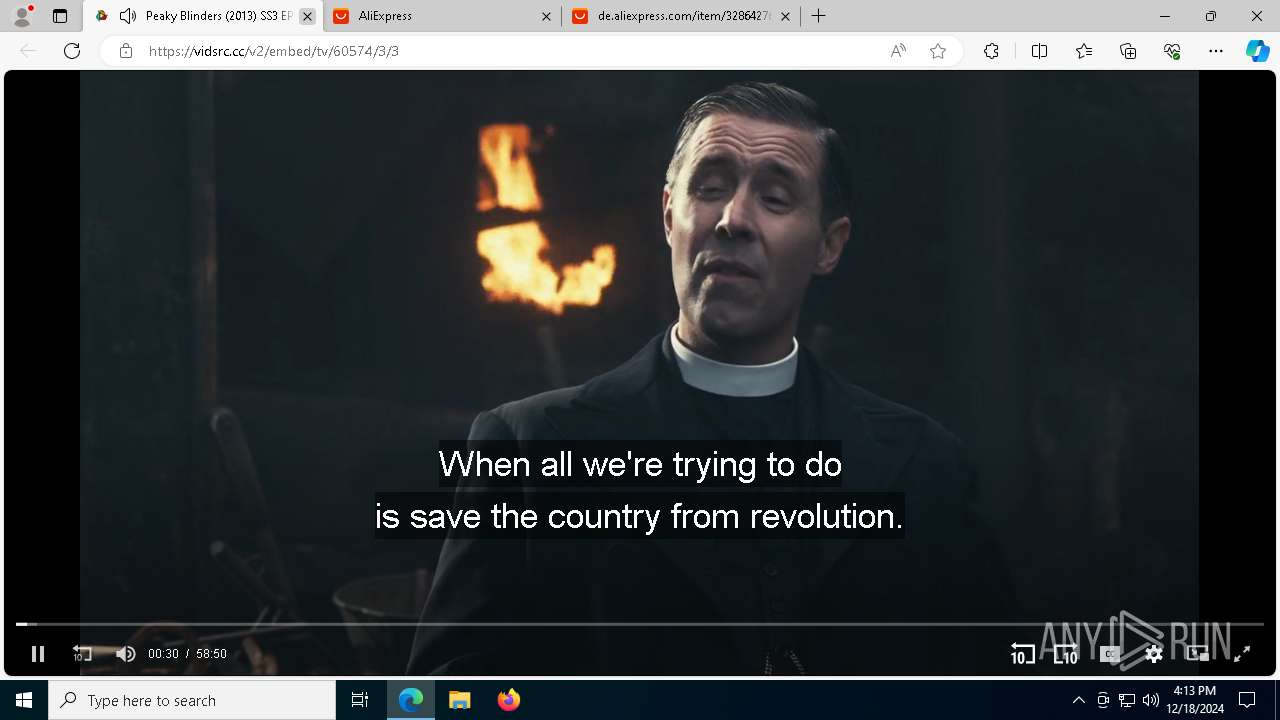Image resolution: width=1280 pixels, height=720 pixels.
Task: Mute tab audio via speaker icon on tab
Action: (x=127, y=16)
